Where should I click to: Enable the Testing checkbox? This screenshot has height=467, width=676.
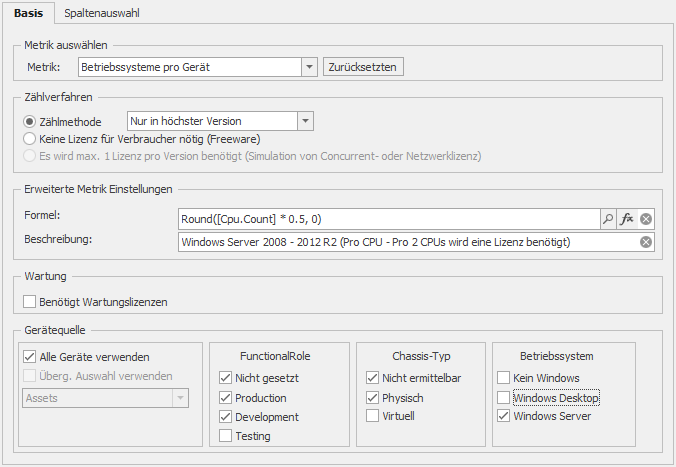pyautogui.click(x=225, y=436)
